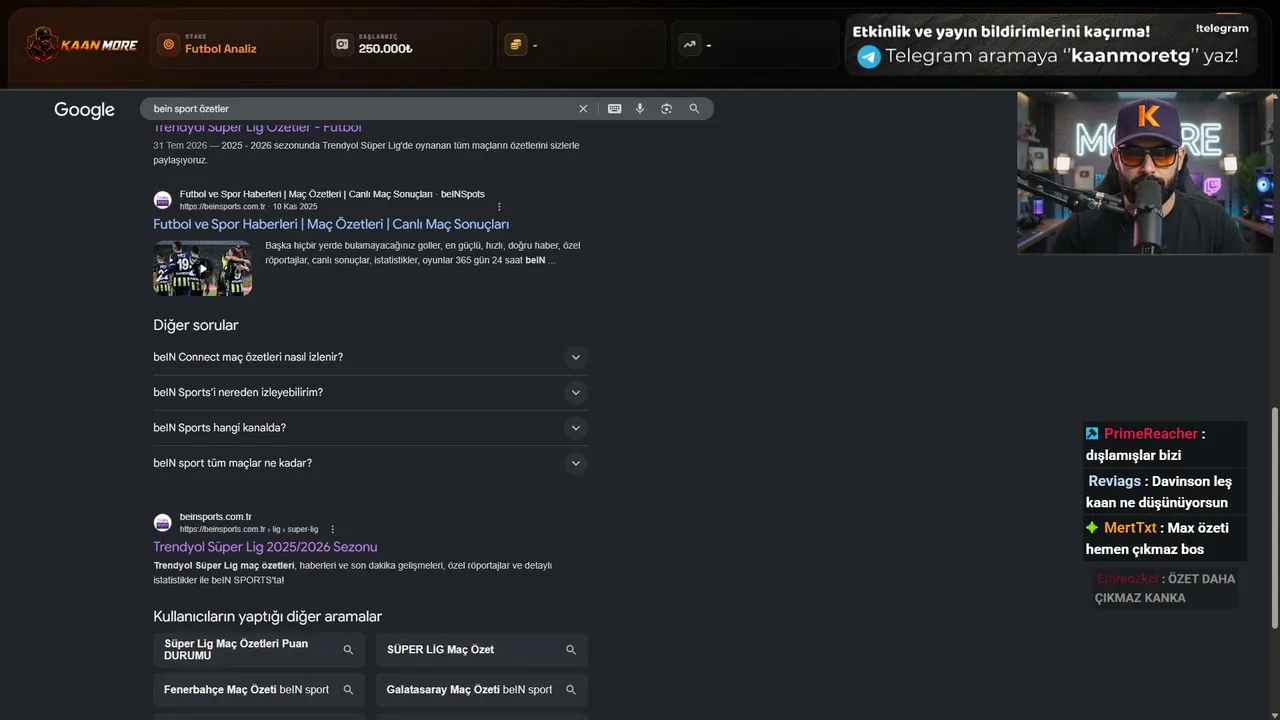Start voice search with the microphone
Screen dimensions: 1280x720
(640, 109)
